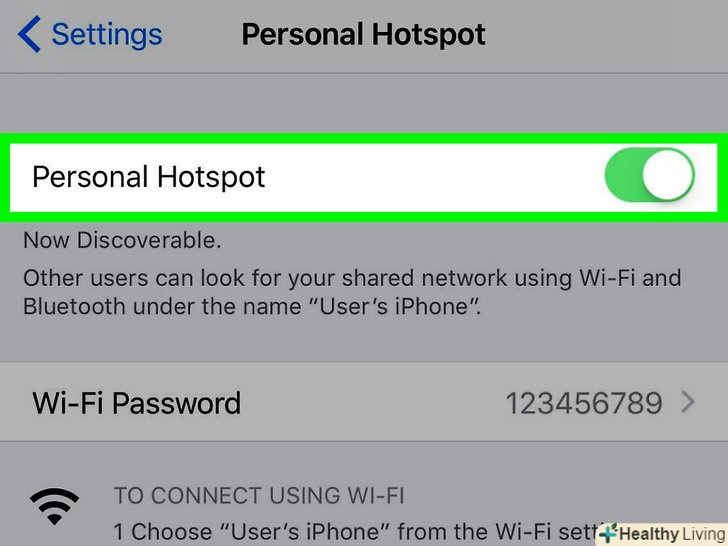This screenshot has height=546, width=728.
Task: Tap the white knob of the hotspot toggle
Action: (668, 175)
